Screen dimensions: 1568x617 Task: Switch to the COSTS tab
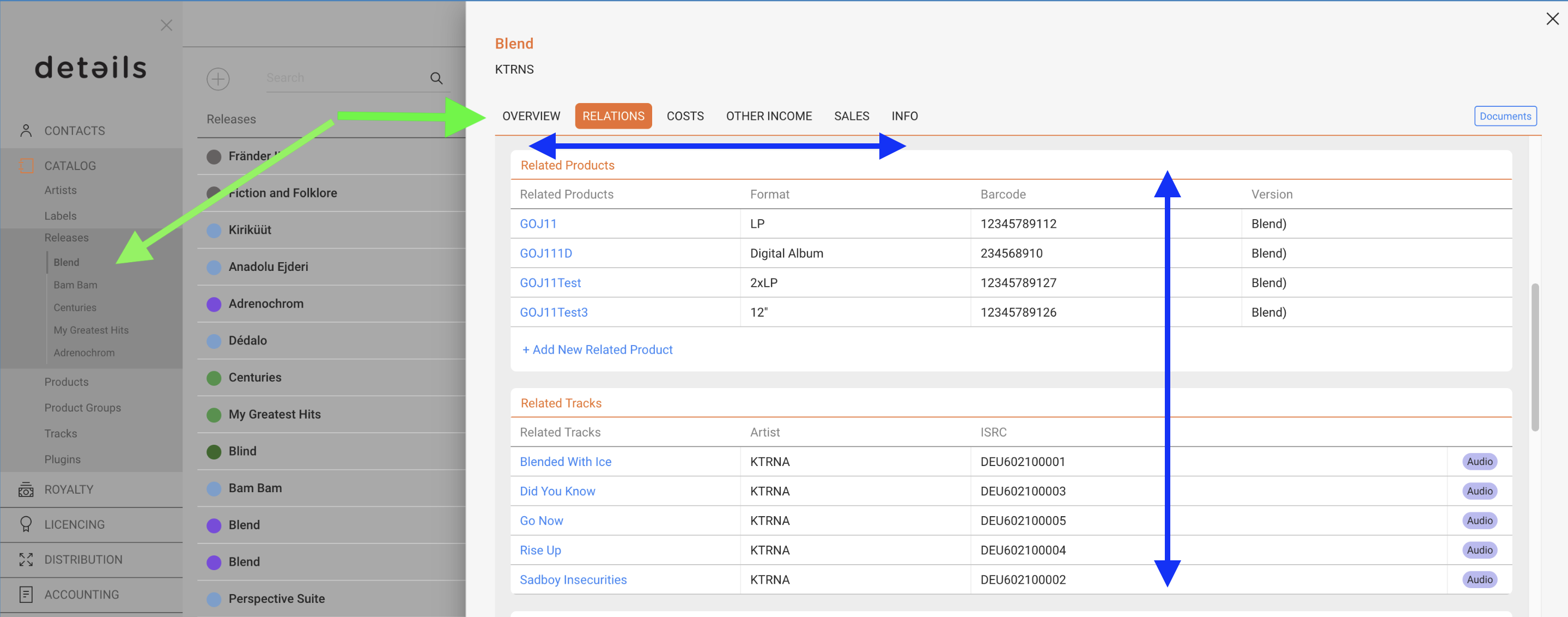pos(685,116)
